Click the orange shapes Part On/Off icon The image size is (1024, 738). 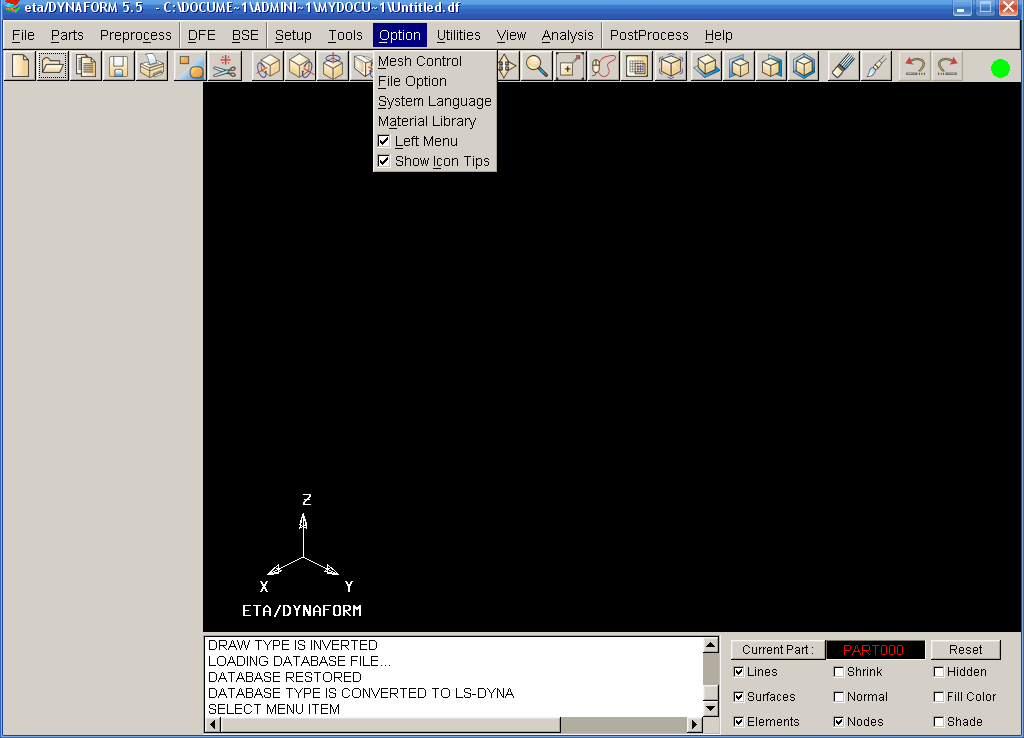click(x=191, y=66)
